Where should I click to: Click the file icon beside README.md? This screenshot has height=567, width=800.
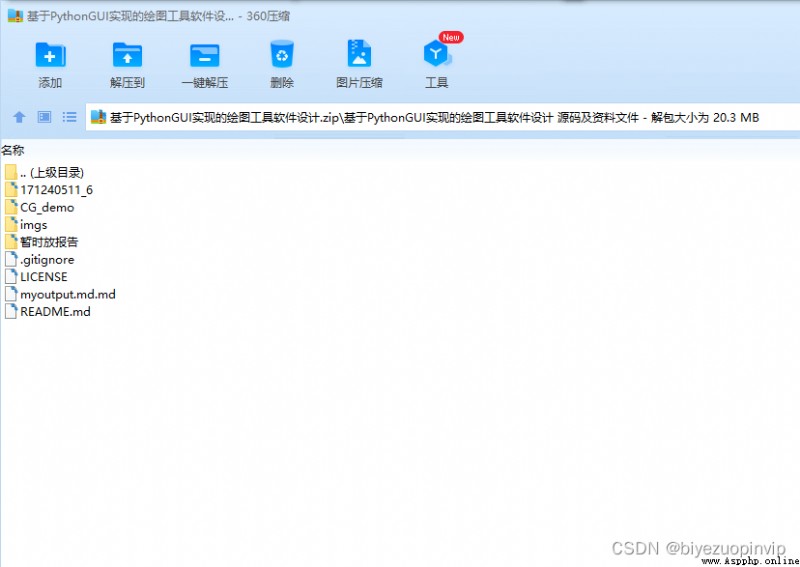(11, 311)
